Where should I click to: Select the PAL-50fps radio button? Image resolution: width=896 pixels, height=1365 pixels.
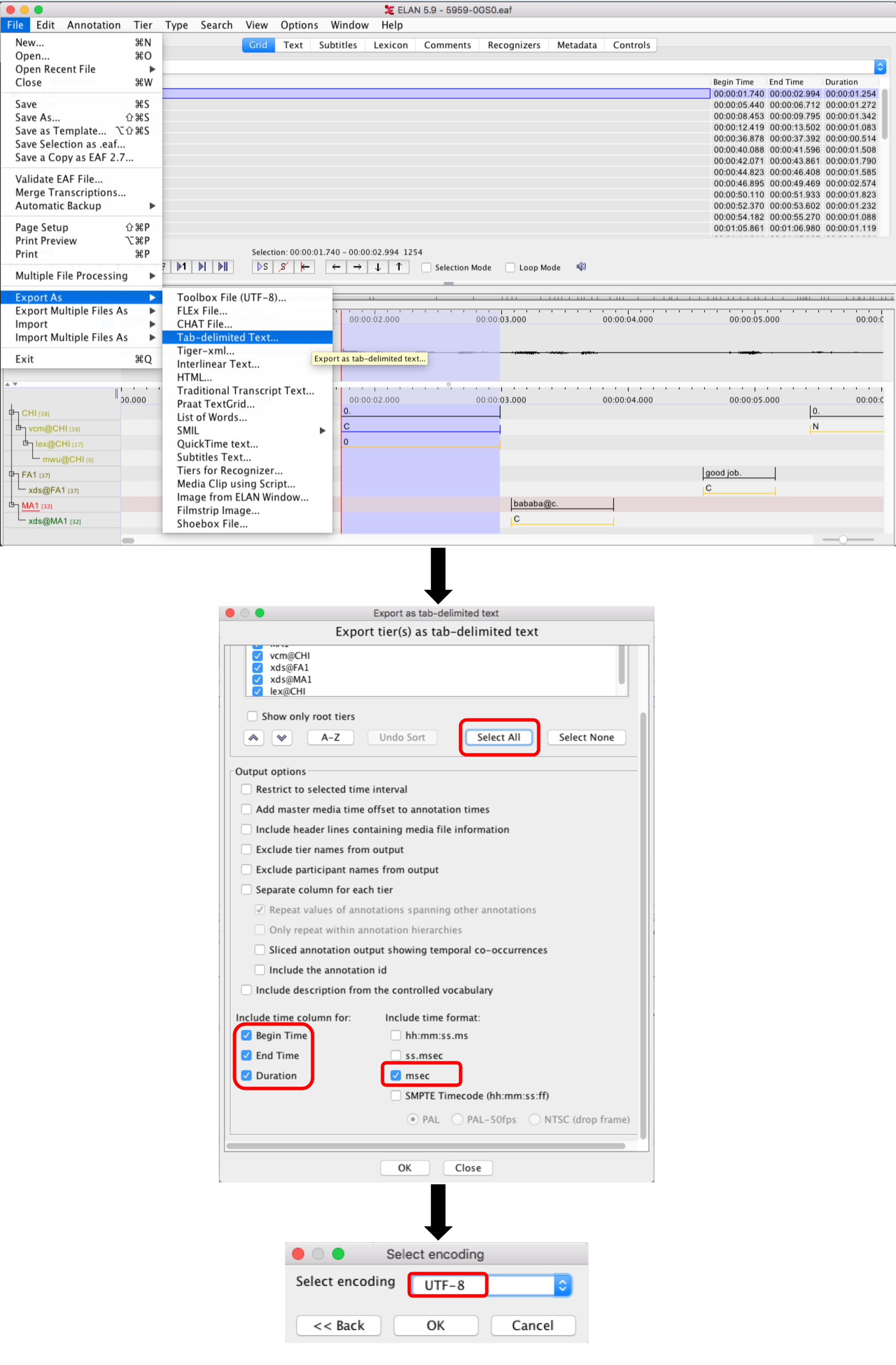tap(457, 1119)
